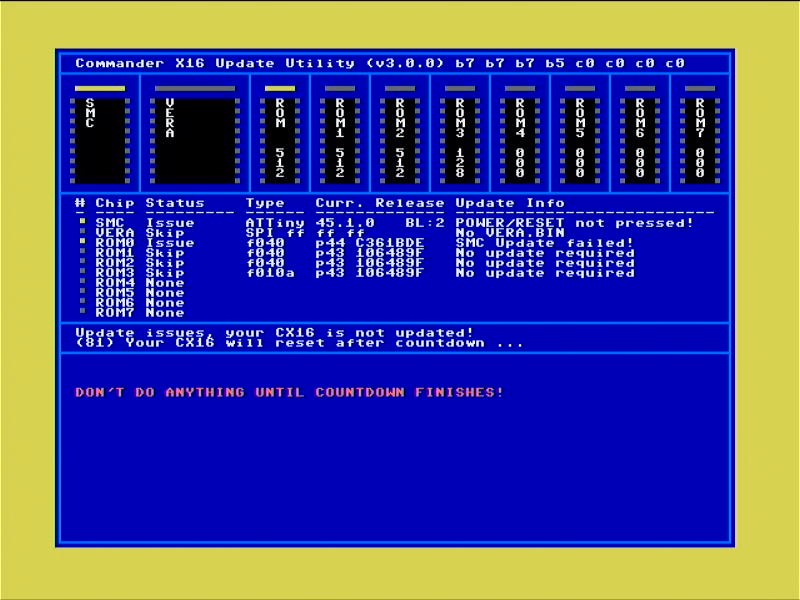
Task: Click 'ROM0' in the chip list
Action: pos(115,243)
